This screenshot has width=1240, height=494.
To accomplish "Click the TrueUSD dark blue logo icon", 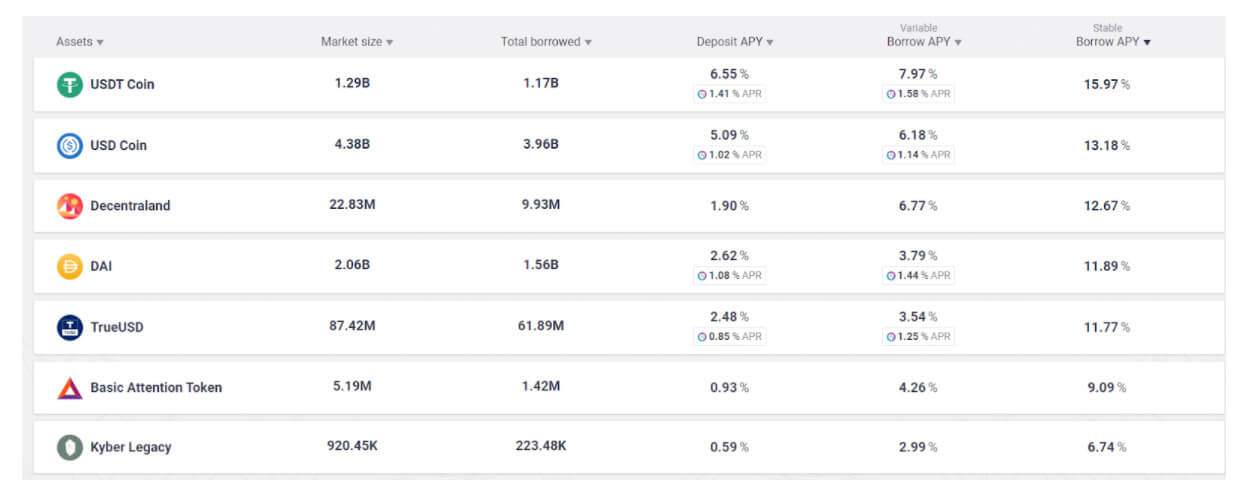I will tap(70, 327).
